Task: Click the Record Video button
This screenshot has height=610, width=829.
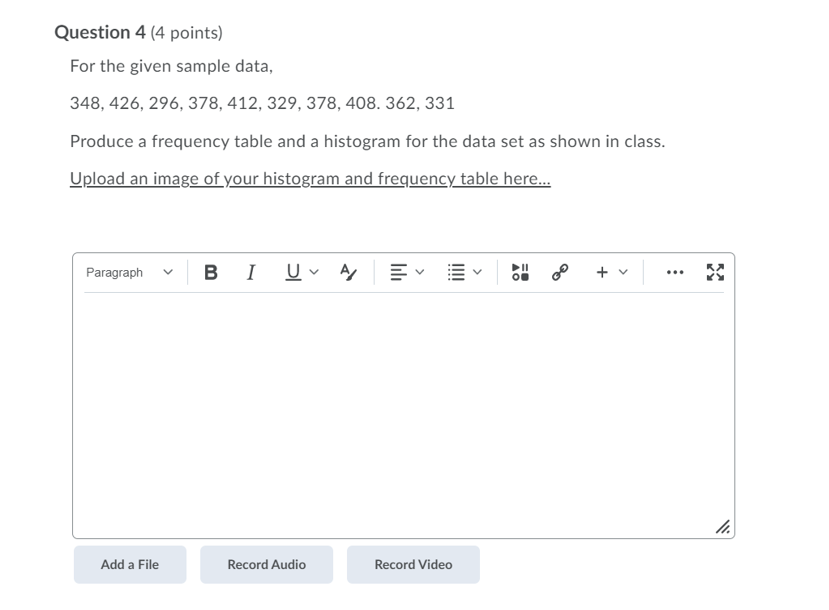Action: click(413, 564)
